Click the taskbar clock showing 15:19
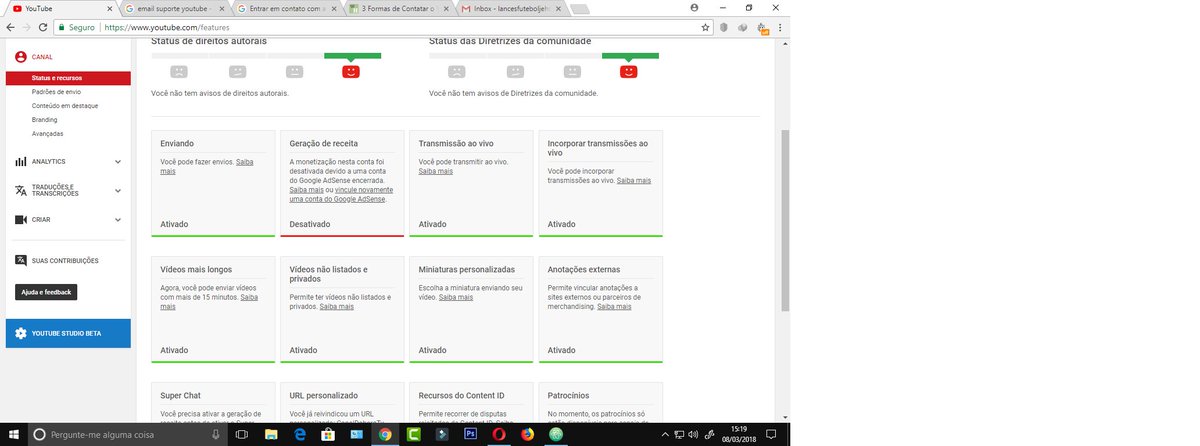The image size is (1200, 446). (x=739, y=435)
